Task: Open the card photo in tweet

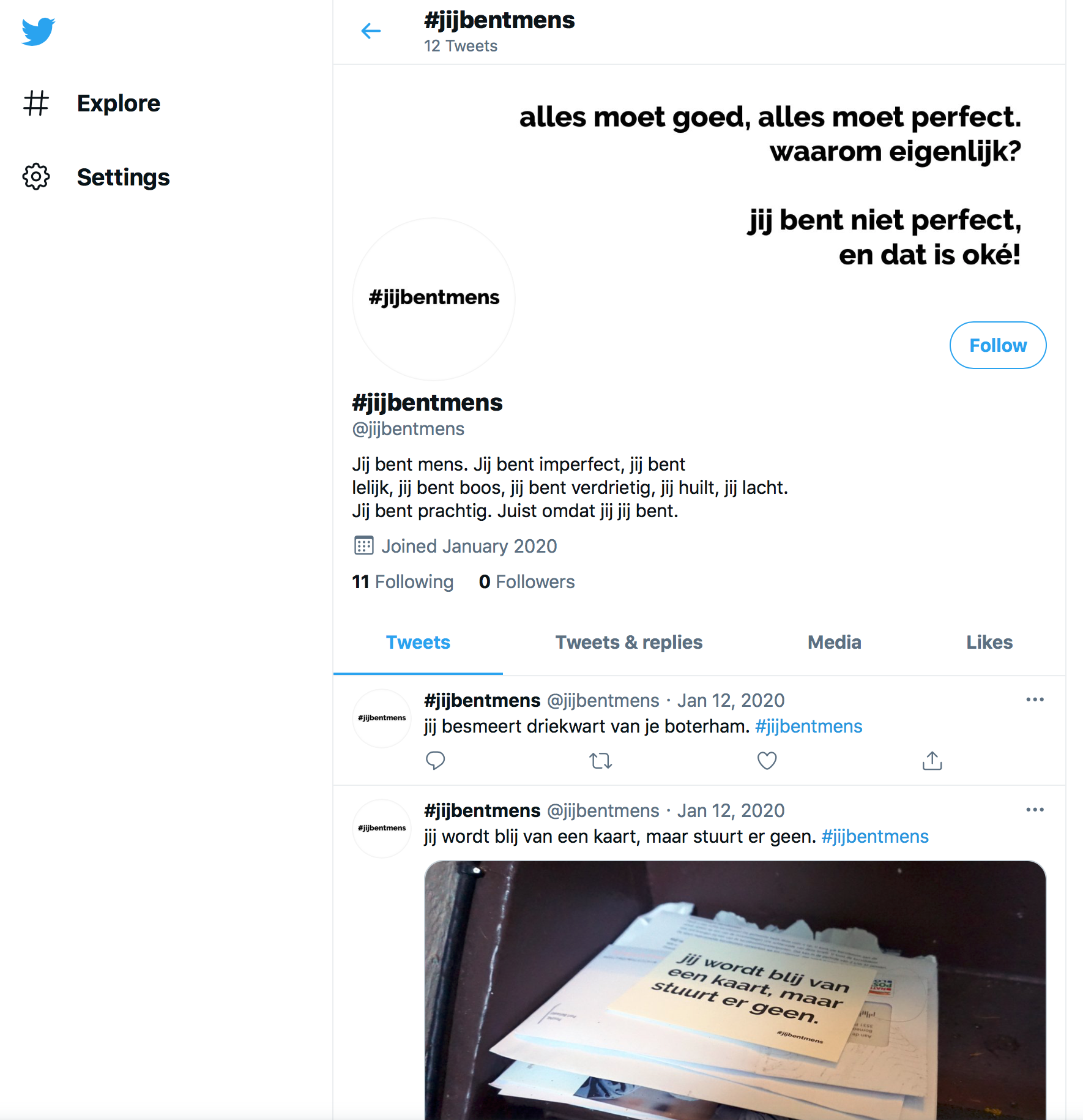Action: click(x=735, y=990)
